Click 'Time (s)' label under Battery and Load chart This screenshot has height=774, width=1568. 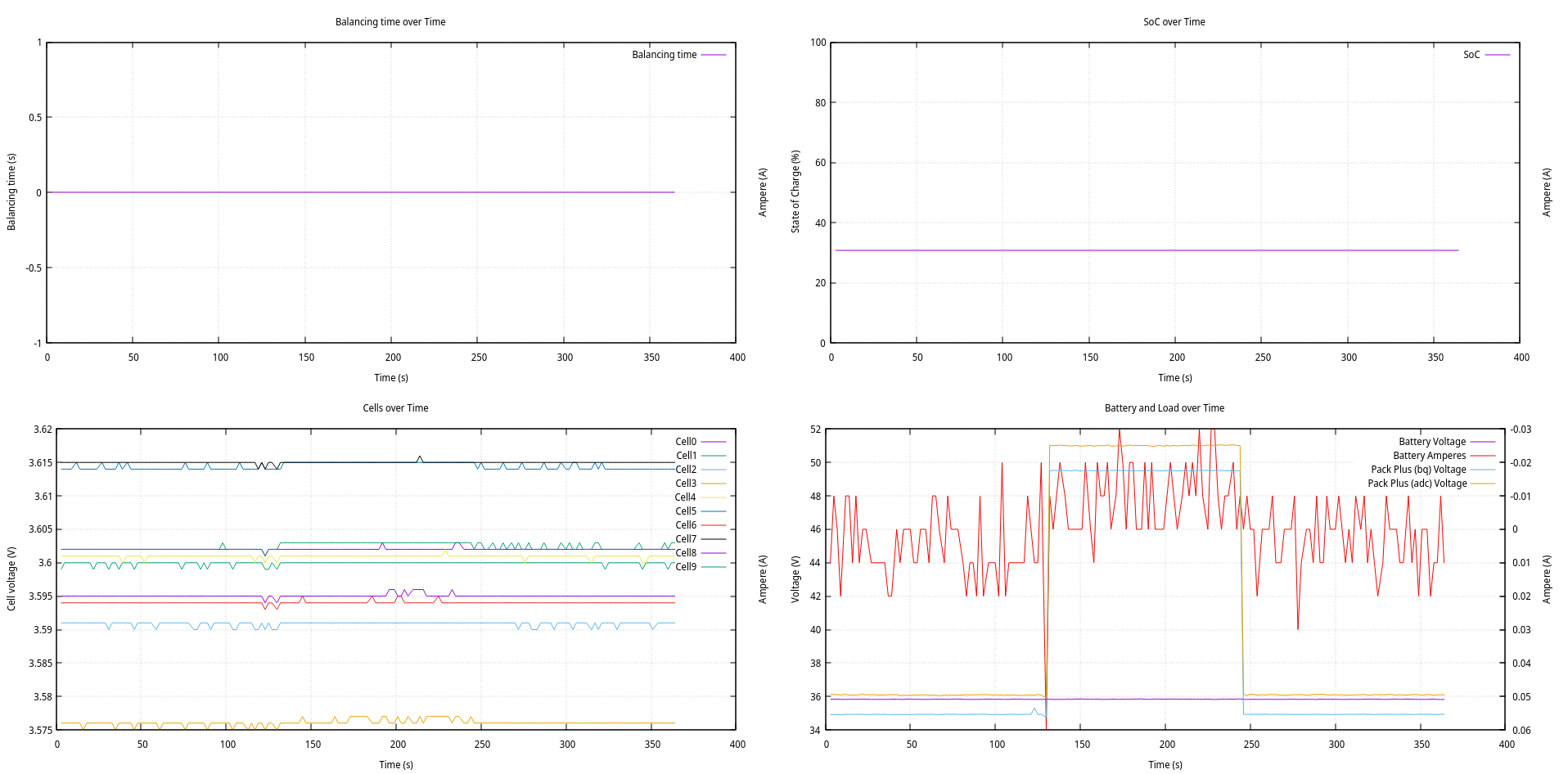(x=1165, y=765)
